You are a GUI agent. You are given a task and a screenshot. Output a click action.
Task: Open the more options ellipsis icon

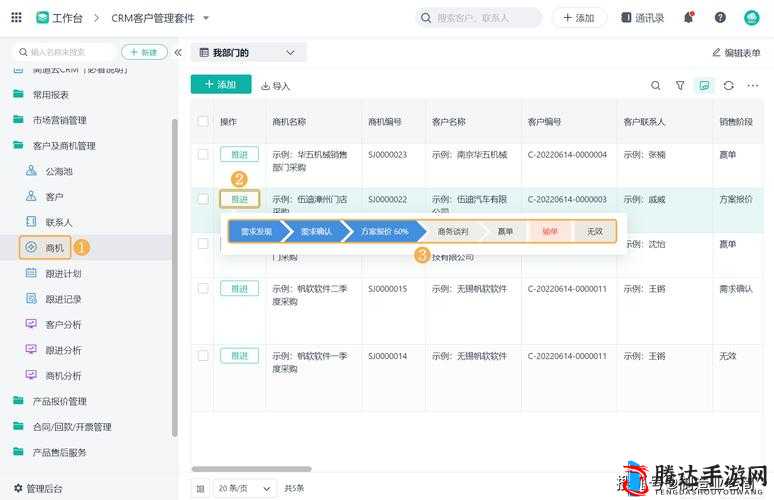pos(753,85)
